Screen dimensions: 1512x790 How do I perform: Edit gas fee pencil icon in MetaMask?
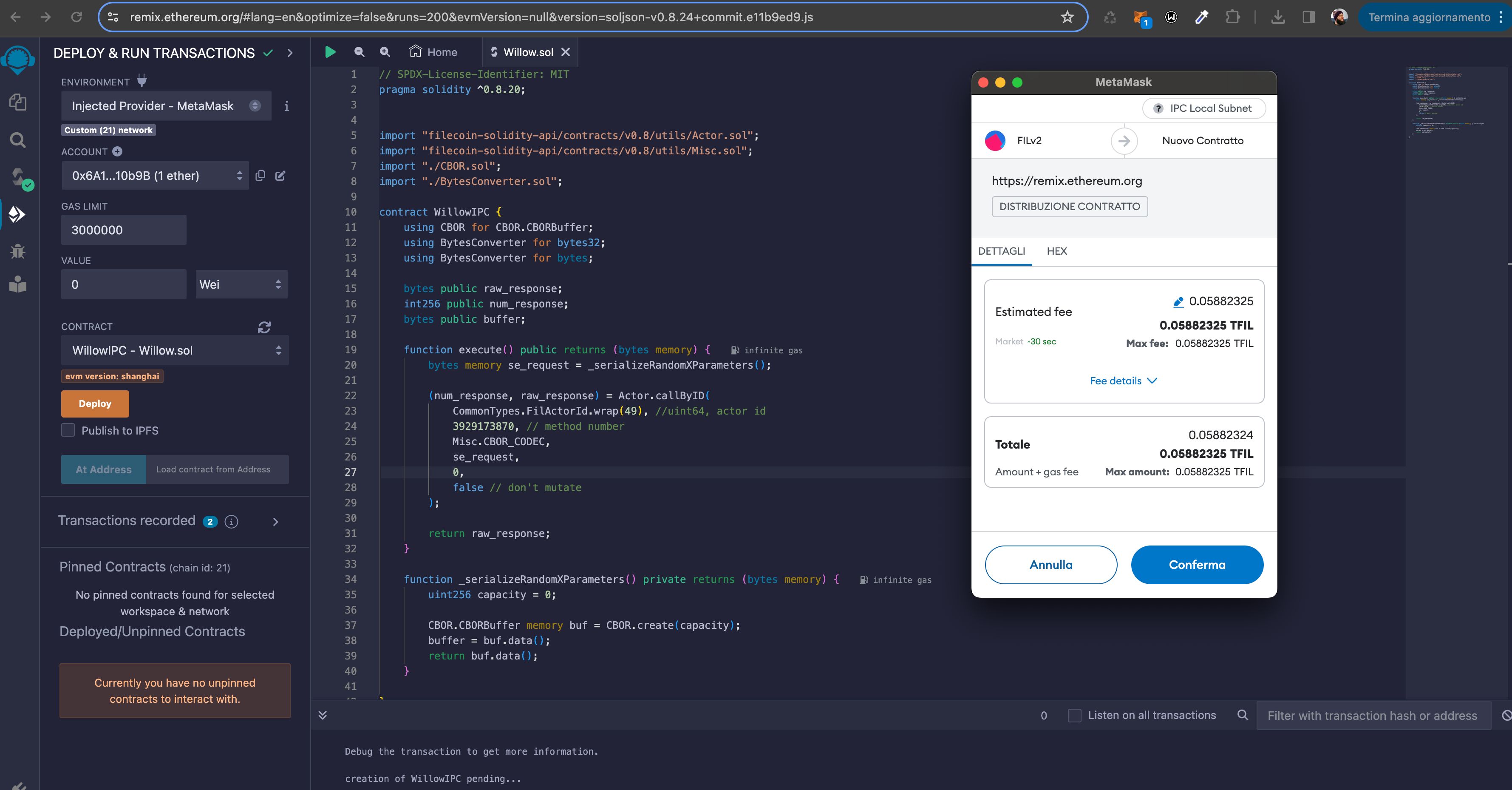tap(1178, 302)
